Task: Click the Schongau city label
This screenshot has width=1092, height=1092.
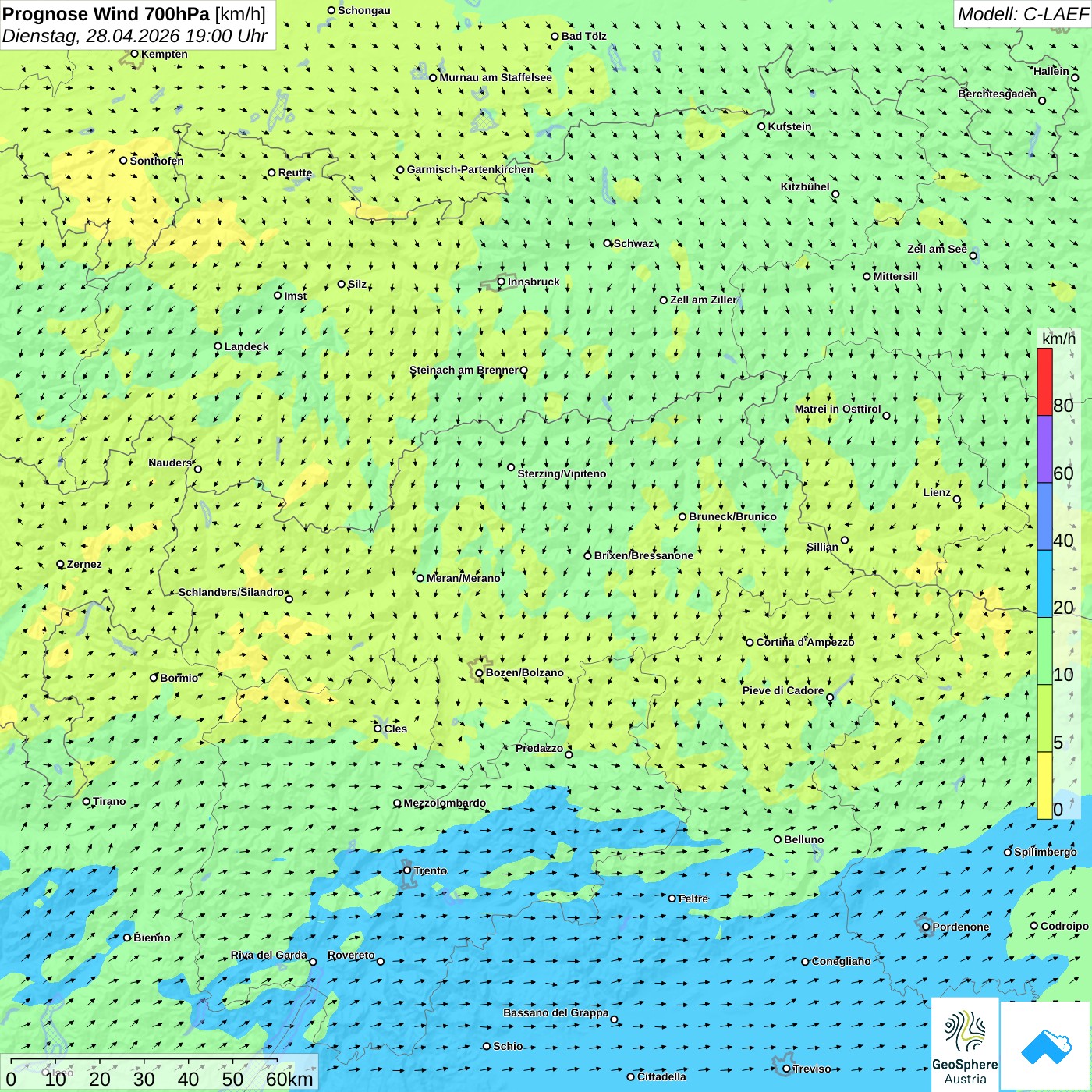Action: (364, 10)
